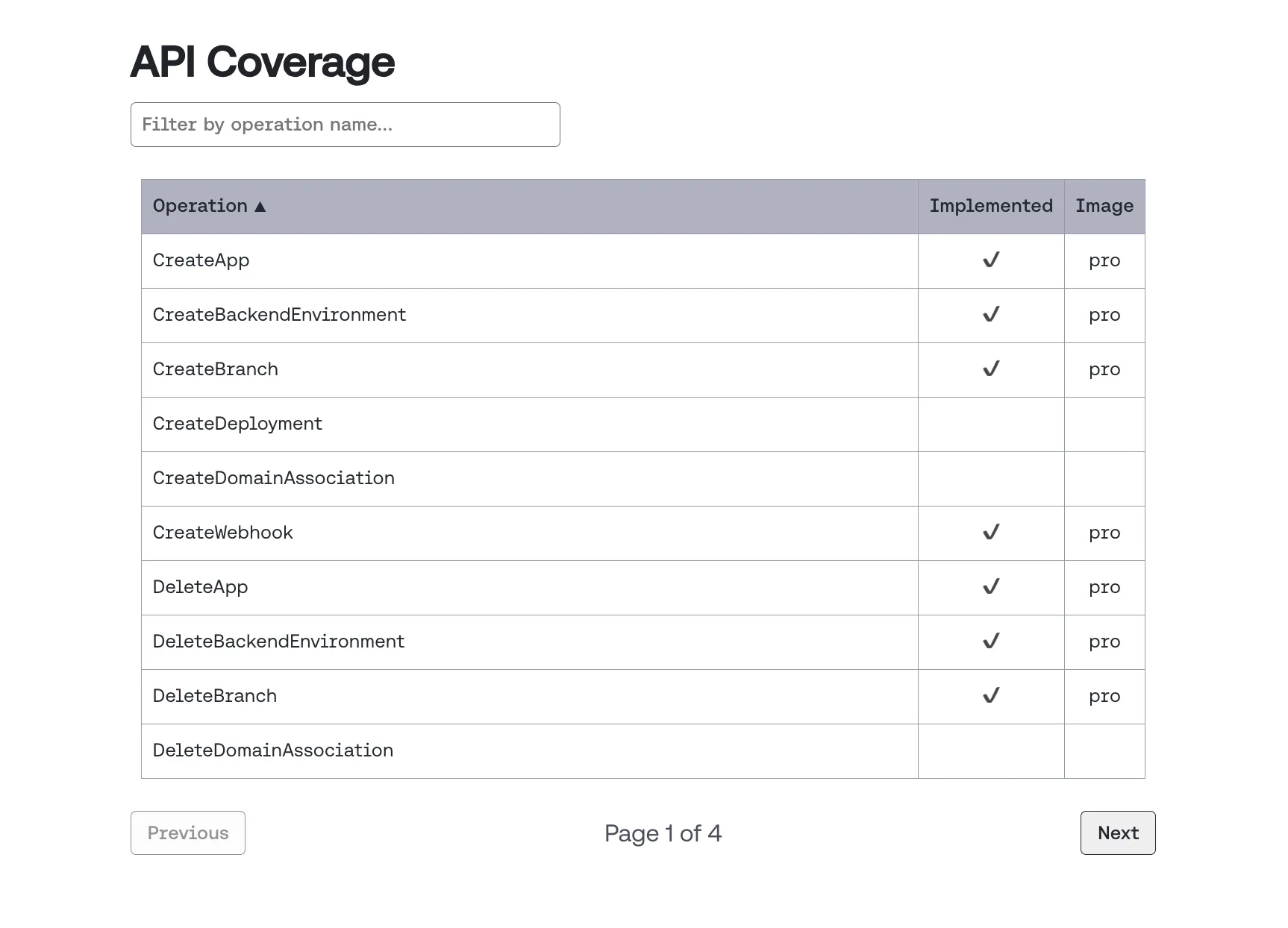Image resolution: width=1288 pixels, height=928 pixels.
Task: Click the Previous pagination button
Action: 187,833
